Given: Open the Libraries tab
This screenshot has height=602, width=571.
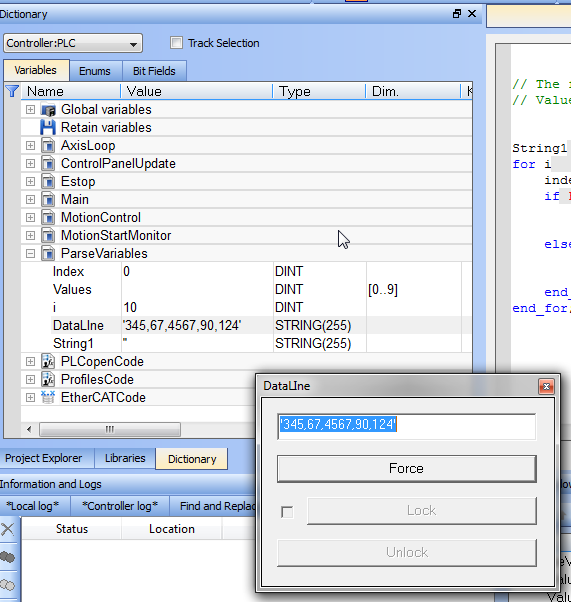Looking at the screenshot, I should (x=125, y=458).
